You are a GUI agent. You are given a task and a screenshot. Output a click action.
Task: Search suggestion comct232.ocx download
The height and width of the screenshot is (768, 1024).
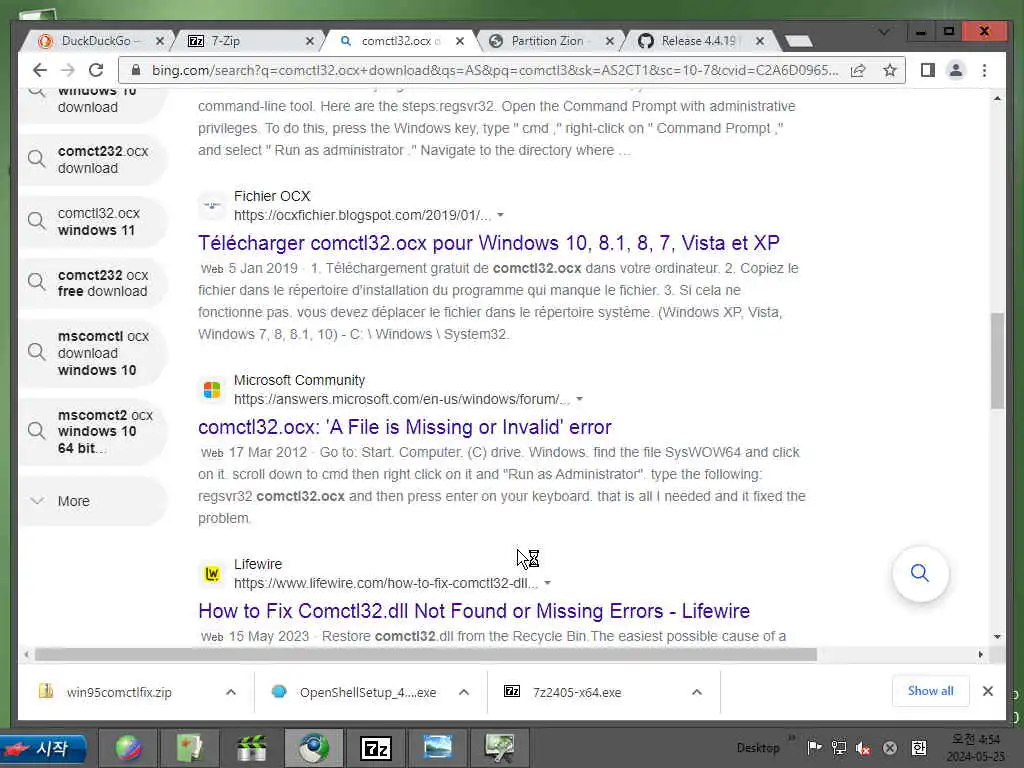(93, 160)
